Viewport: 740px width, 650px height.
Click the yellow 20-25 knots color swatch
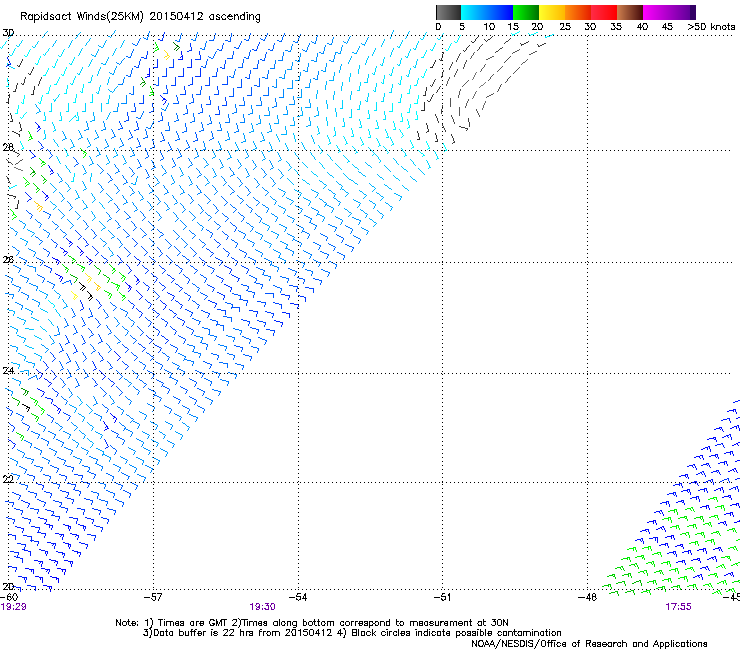click(x=552, y=12)
